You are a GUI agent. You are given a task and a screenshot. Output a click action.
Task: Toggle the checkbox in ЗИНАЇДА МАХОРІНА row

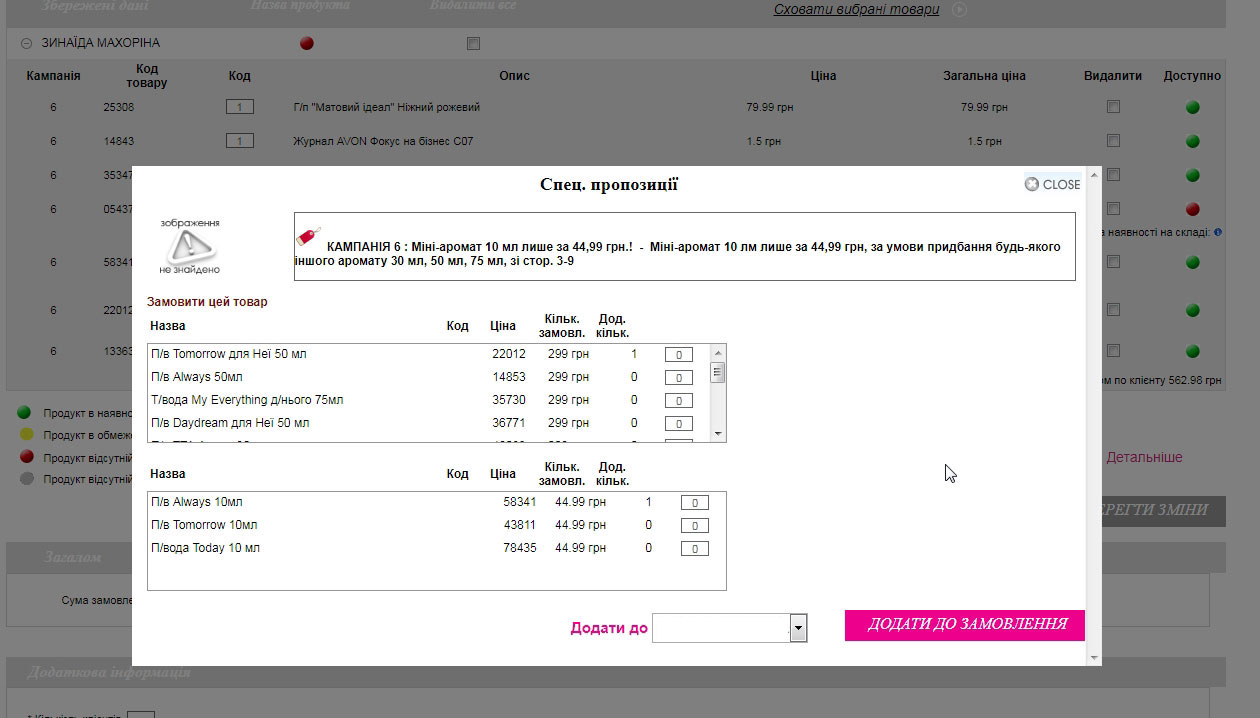473,43
